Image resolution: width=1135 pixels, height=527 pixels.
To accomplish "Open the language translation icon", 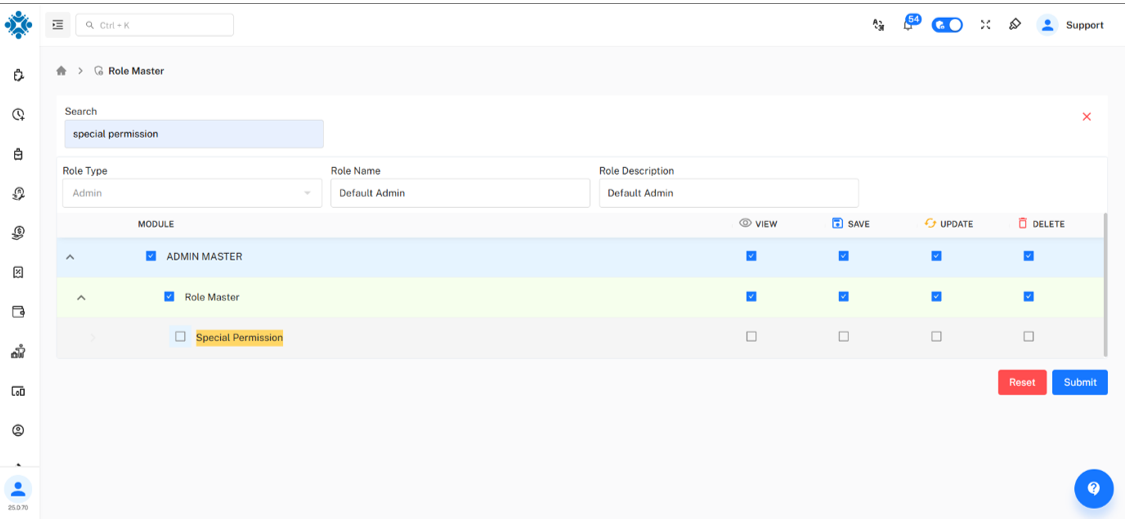I will tap(878, 25).
